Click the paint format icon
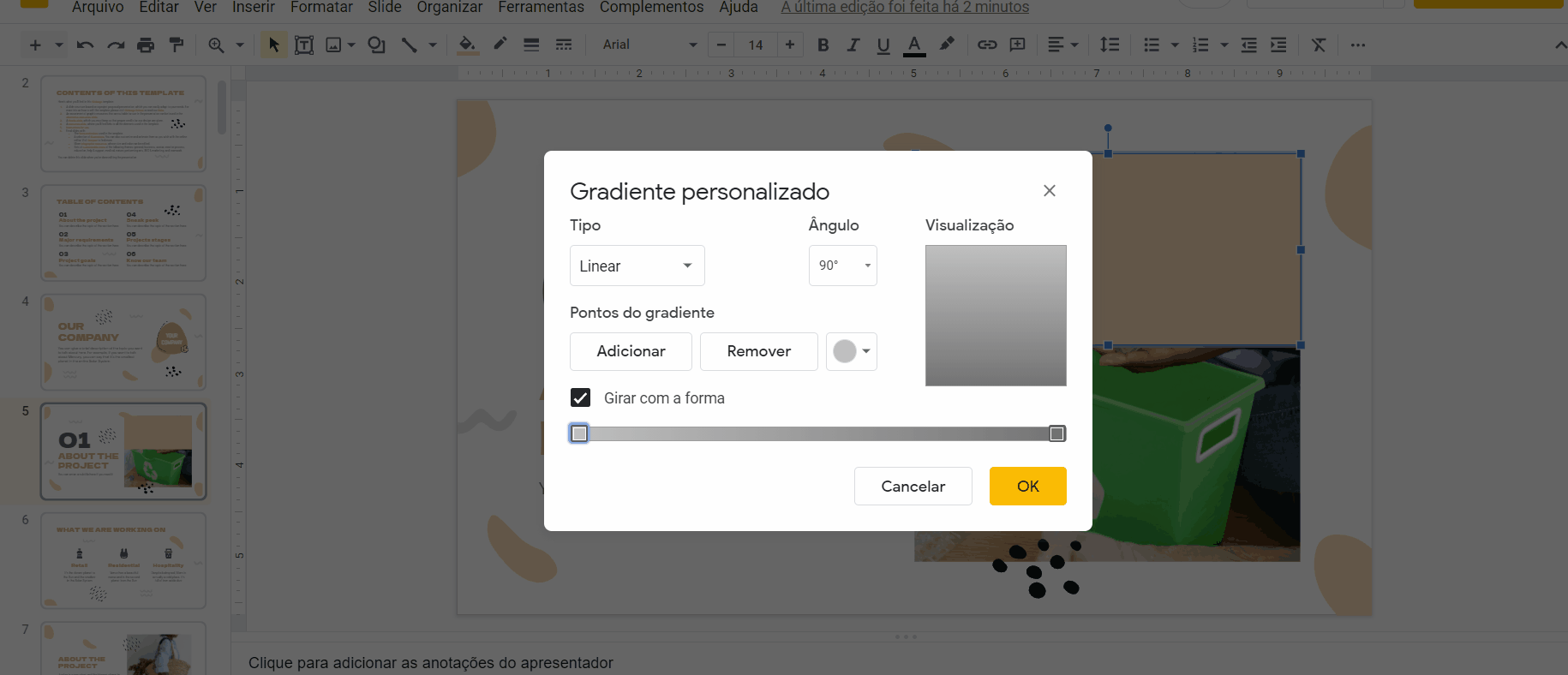This screenshot has width=1568, height=675. point(177,45)
